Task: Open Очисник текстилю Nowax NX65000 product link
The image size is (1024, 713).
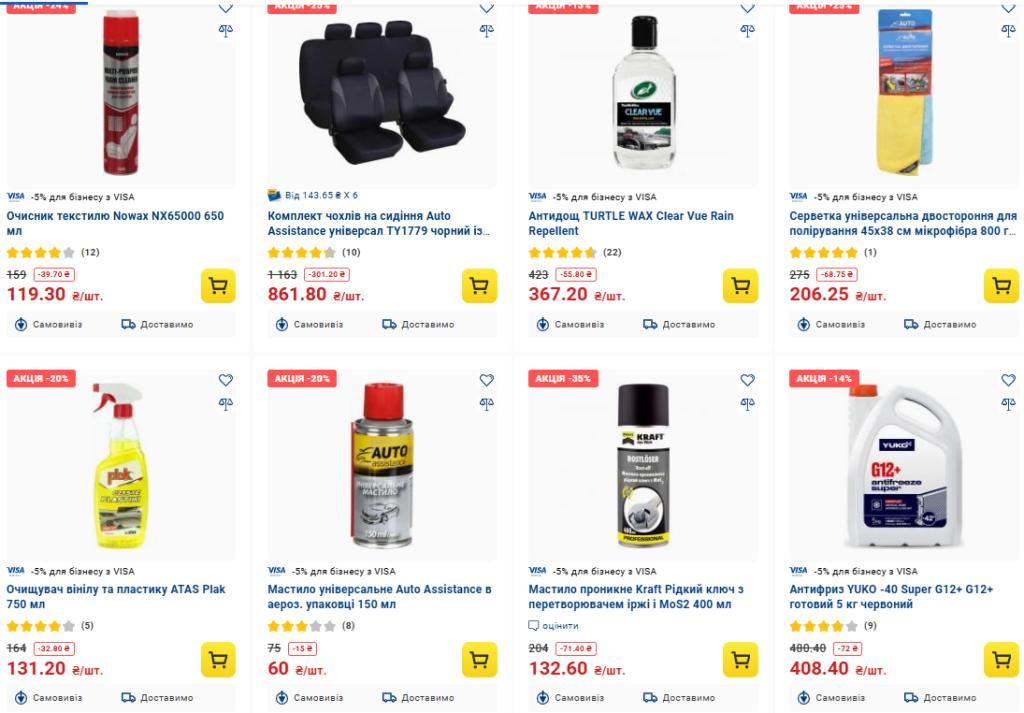Action: [x=115, y=223]
